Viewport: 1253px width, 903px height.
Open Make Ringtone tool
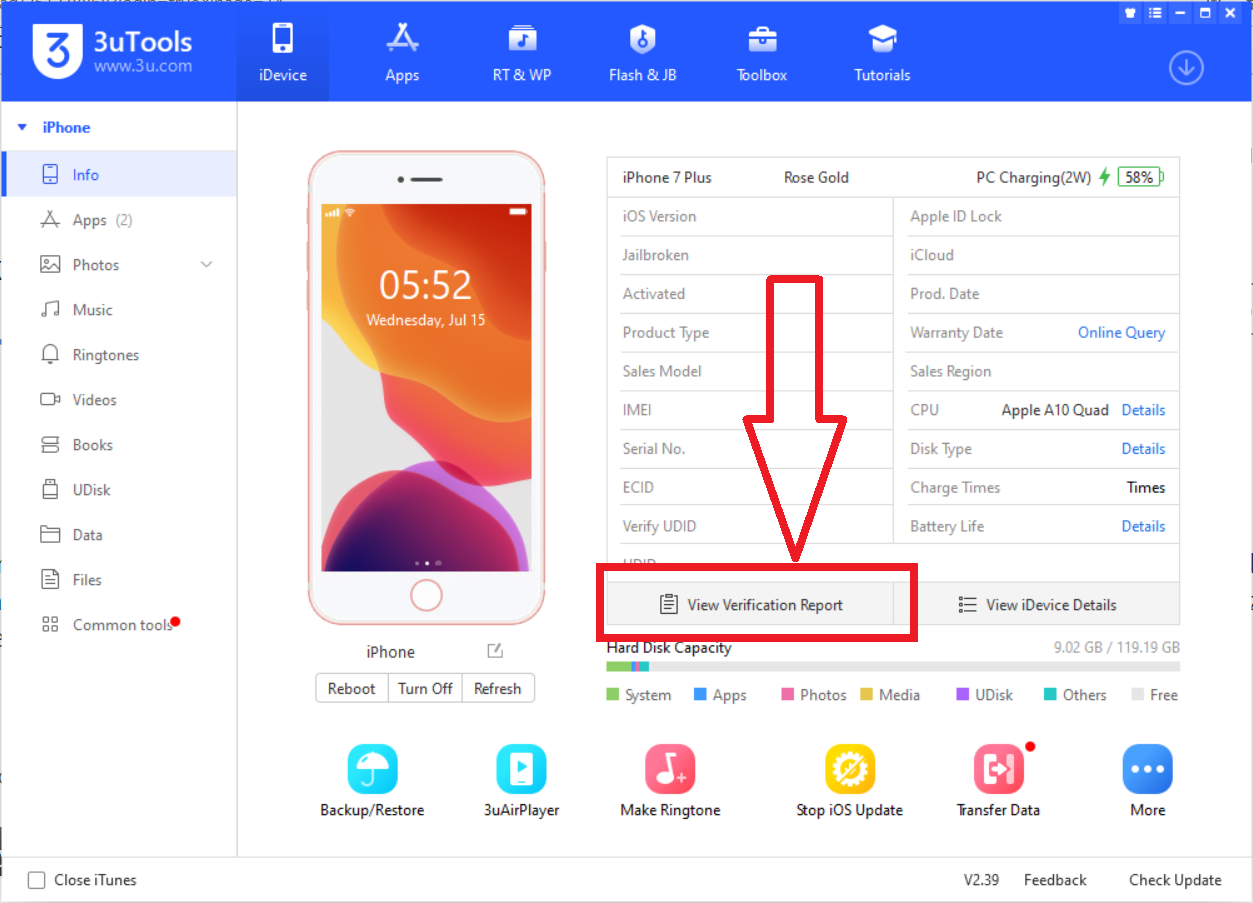point(670,782)
